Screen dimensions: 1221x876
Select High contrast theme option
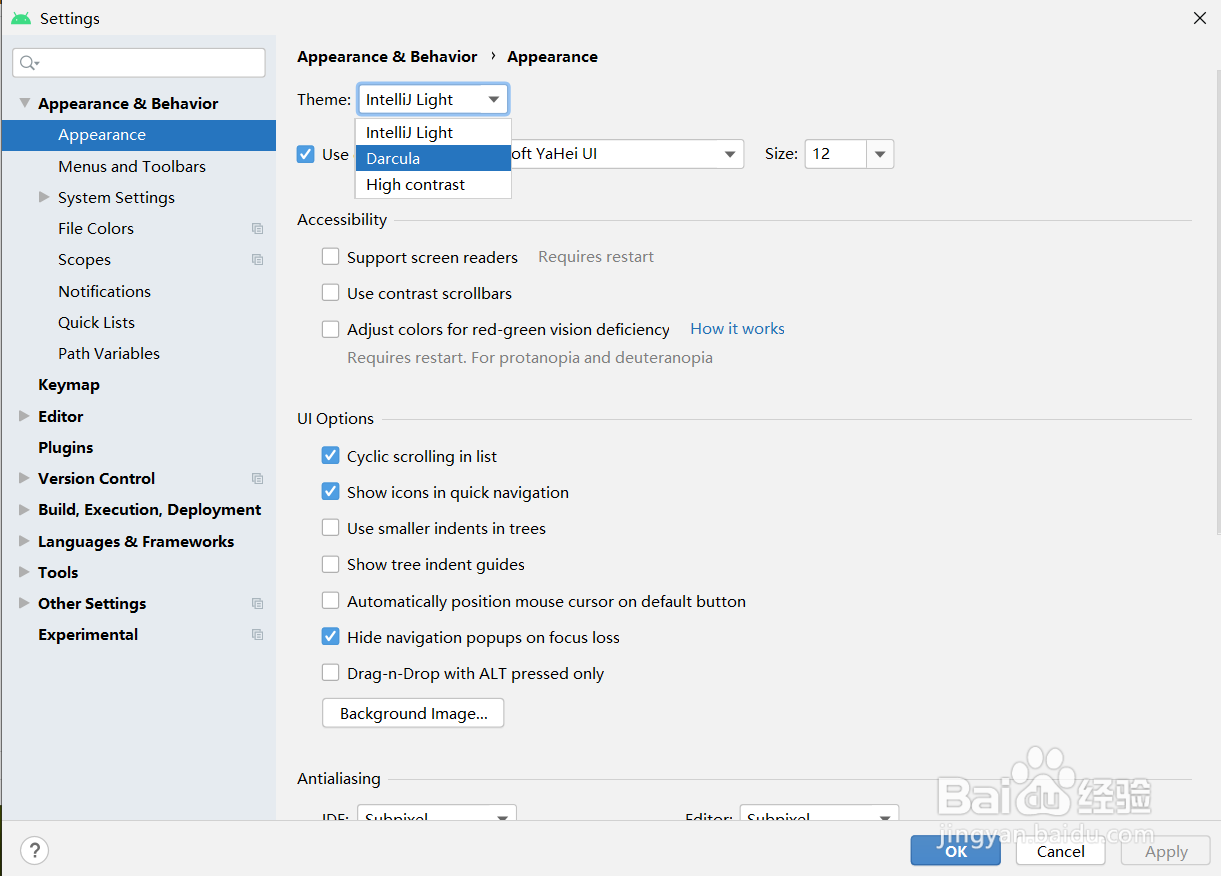pos(433,184)
